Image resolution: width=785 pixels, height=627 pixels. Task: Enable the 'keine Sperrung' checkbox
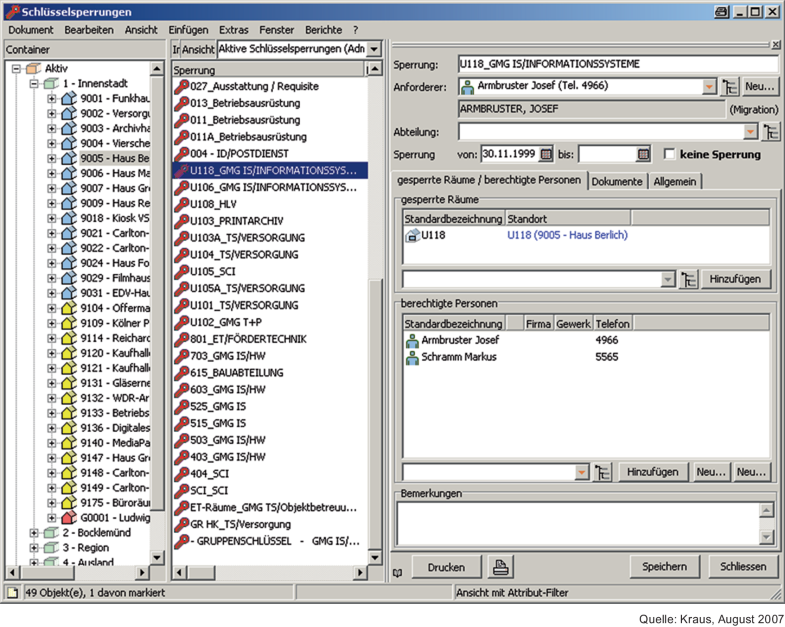pyautogui.click(x=670, y=154)
